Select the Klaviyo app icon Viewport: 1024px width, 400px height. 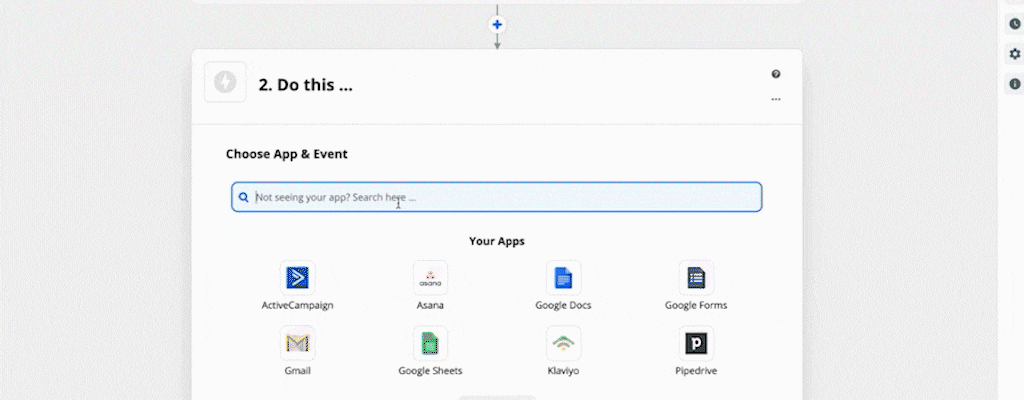pyautogui.click(x=564, y=343)
